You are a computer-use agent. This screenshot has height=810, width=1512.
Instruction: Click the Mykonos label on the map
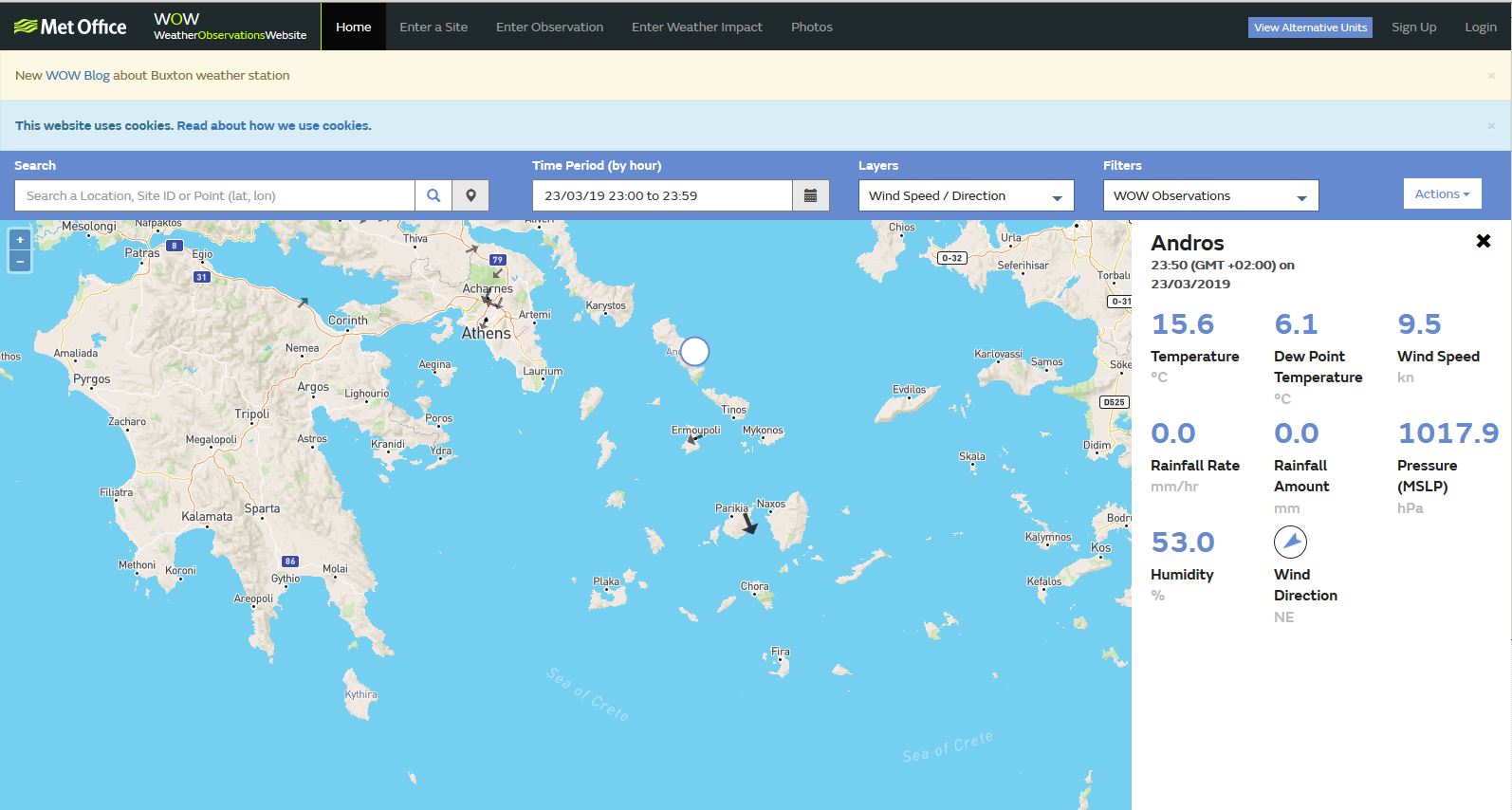point(763,431)
